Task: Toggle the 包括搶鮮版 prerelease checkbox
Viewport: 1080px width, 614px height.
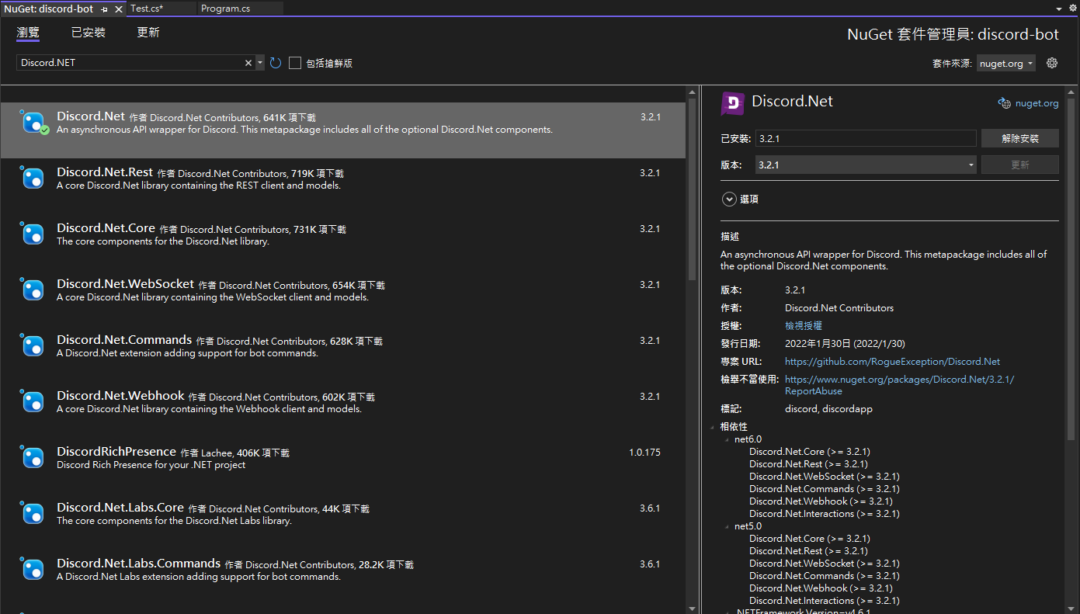Action: coord(295,63)
